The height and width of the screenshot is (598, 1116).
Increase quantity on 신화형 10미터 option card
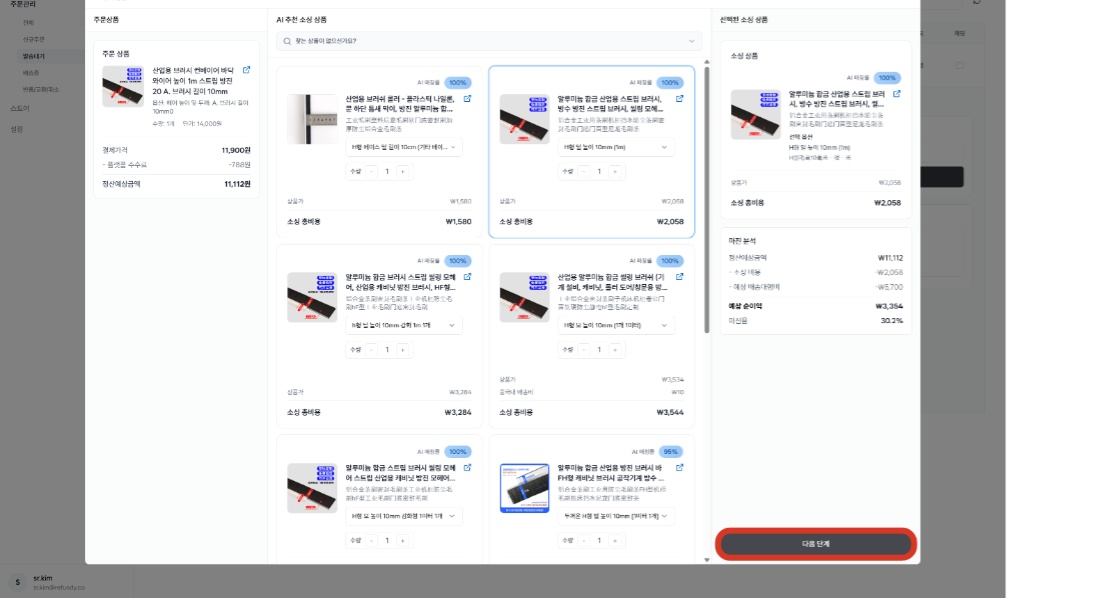[x=403, y=540]
